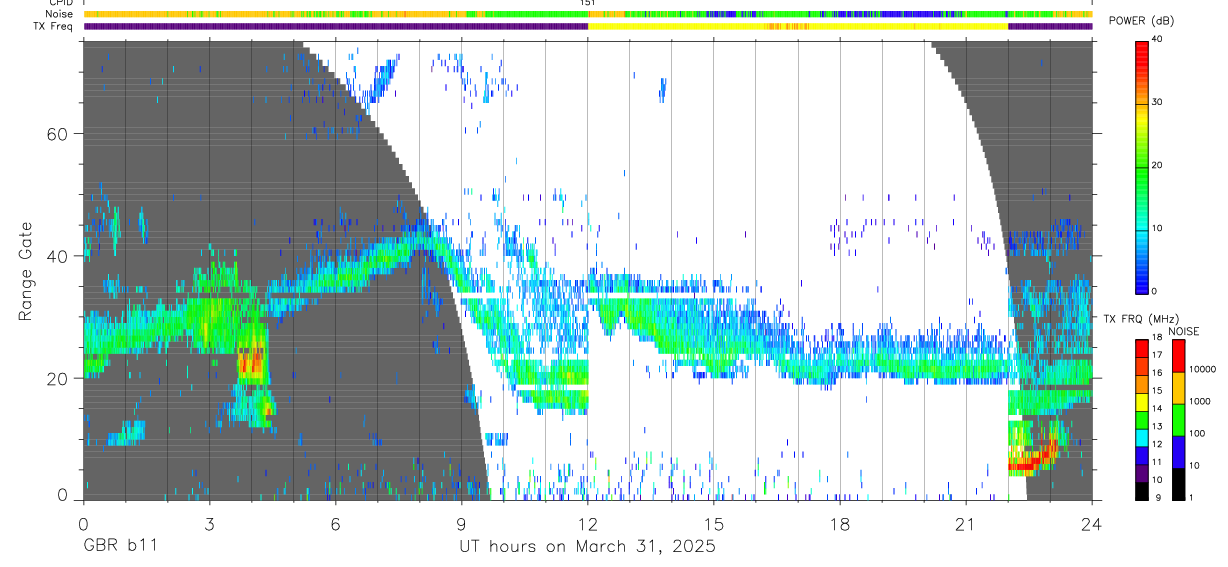The image size is (1228, 567).
Task: Click the 40 tick on the Range Gate axis
Action: (57, 256)
